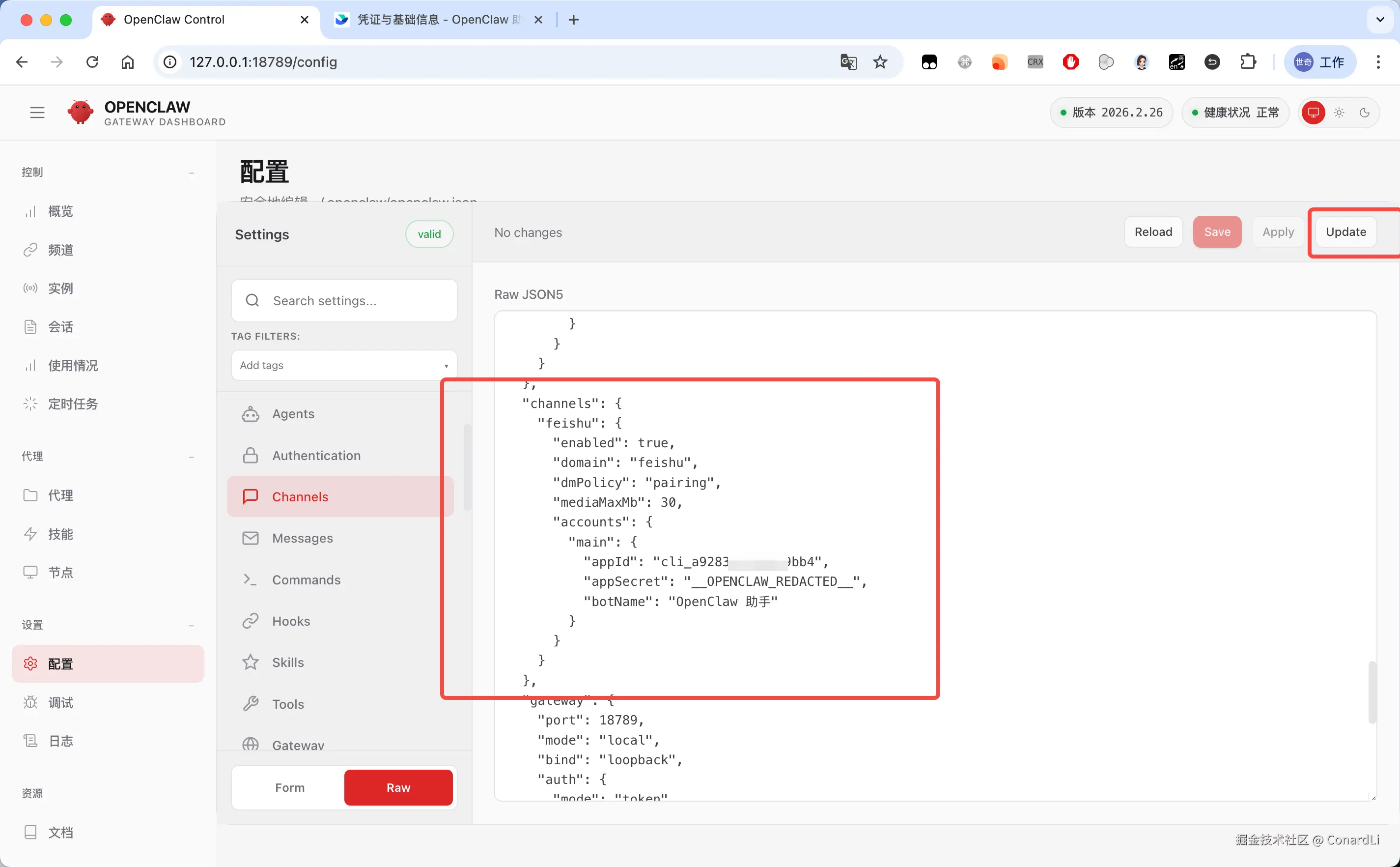Collapse the 设置 sidebar group
Image resolution: width=1400 pixels, height=867 pixels.
(191, 625)
